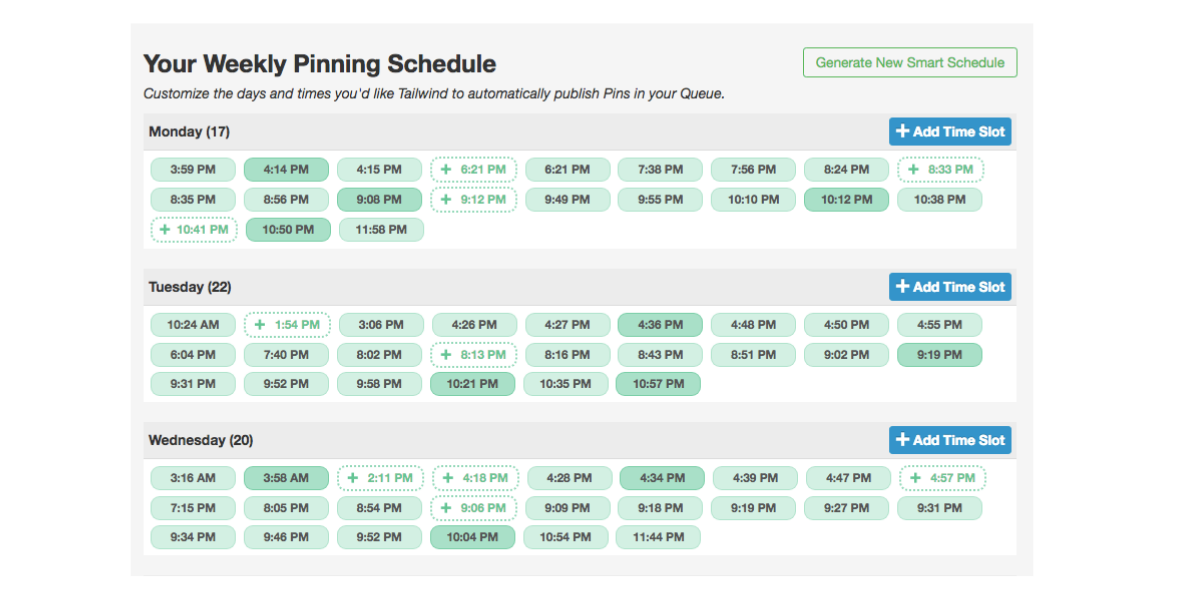The width and height of the screenshot is (1200, 600).
Task: Select Monday's 11:58 PM time slot
Action: (x=381, y=230)
